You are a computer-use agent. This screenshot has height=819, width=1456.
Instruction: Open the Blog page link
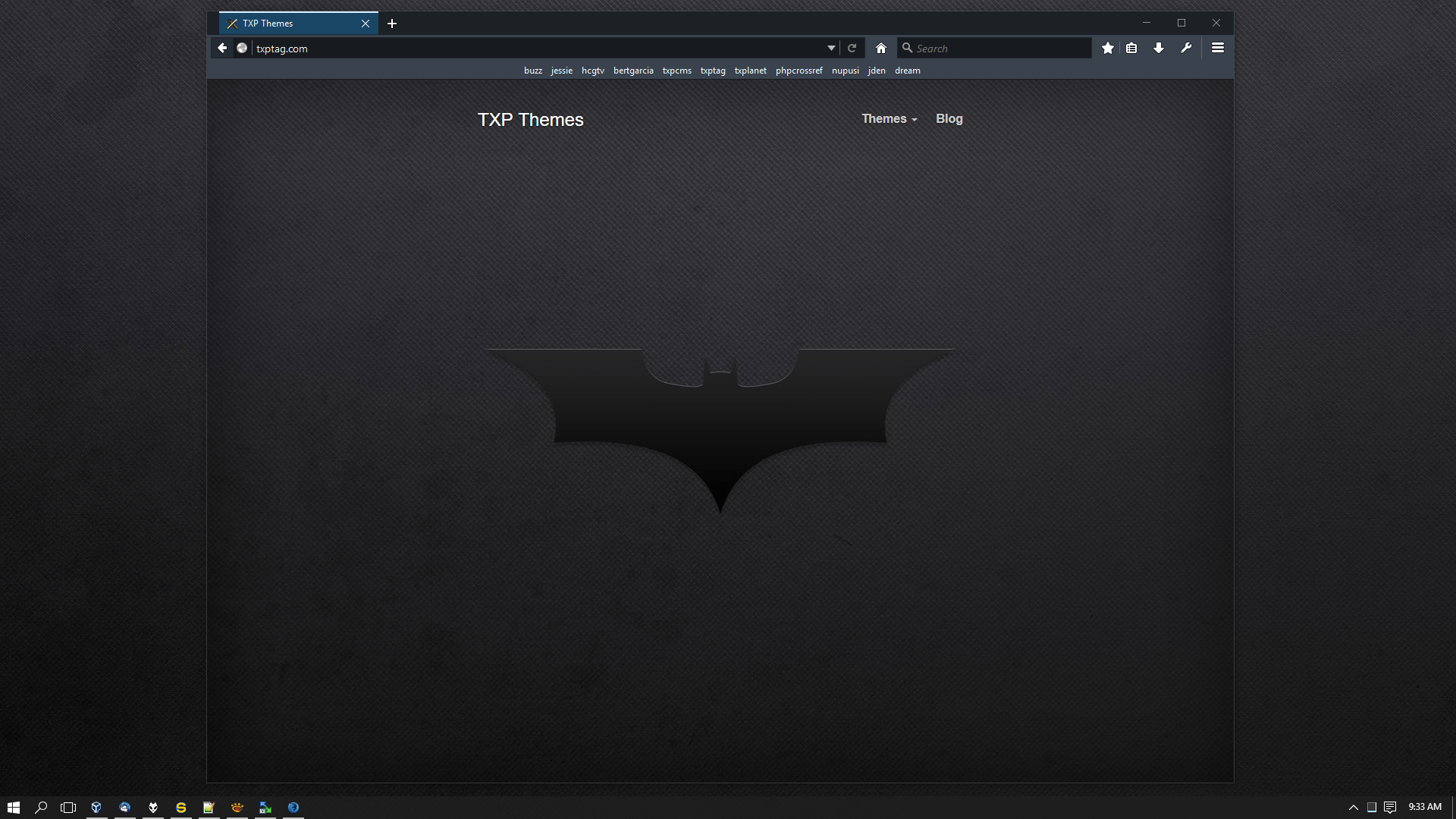(x=949, y=119)
